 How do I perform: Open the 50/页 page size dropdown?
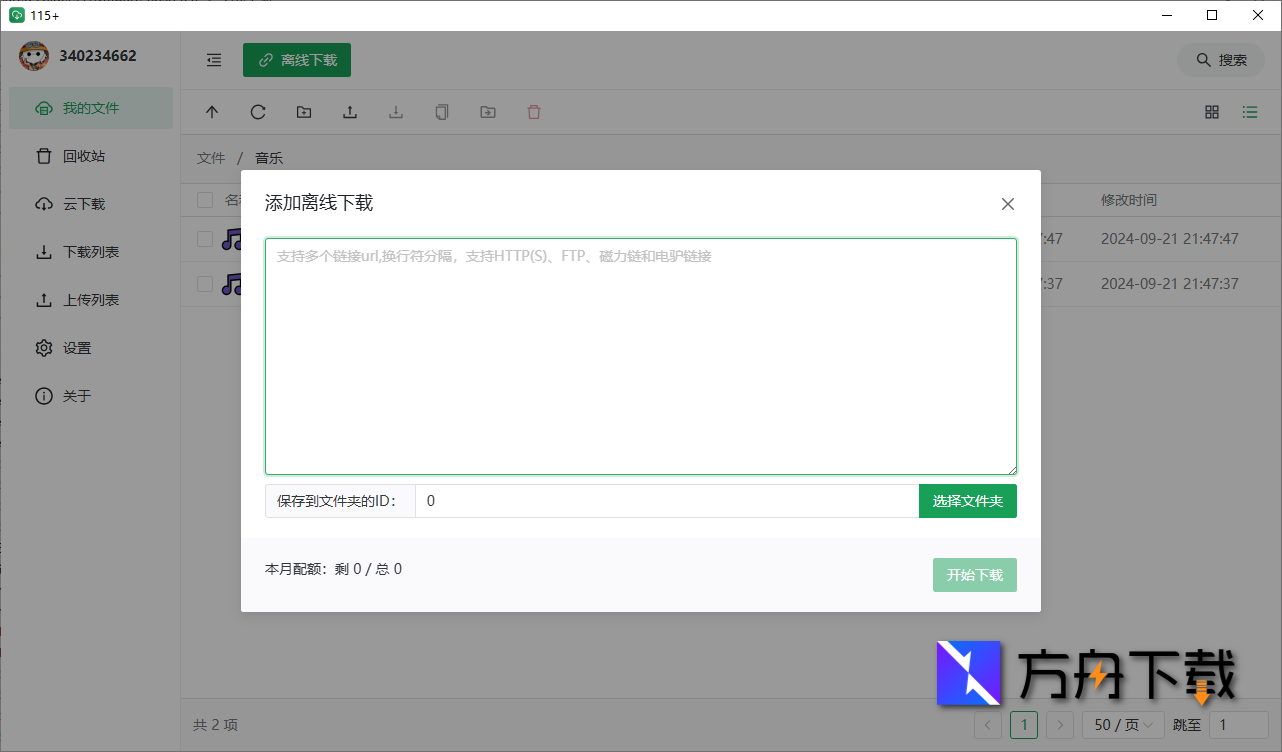click(x=1122, y=724)
